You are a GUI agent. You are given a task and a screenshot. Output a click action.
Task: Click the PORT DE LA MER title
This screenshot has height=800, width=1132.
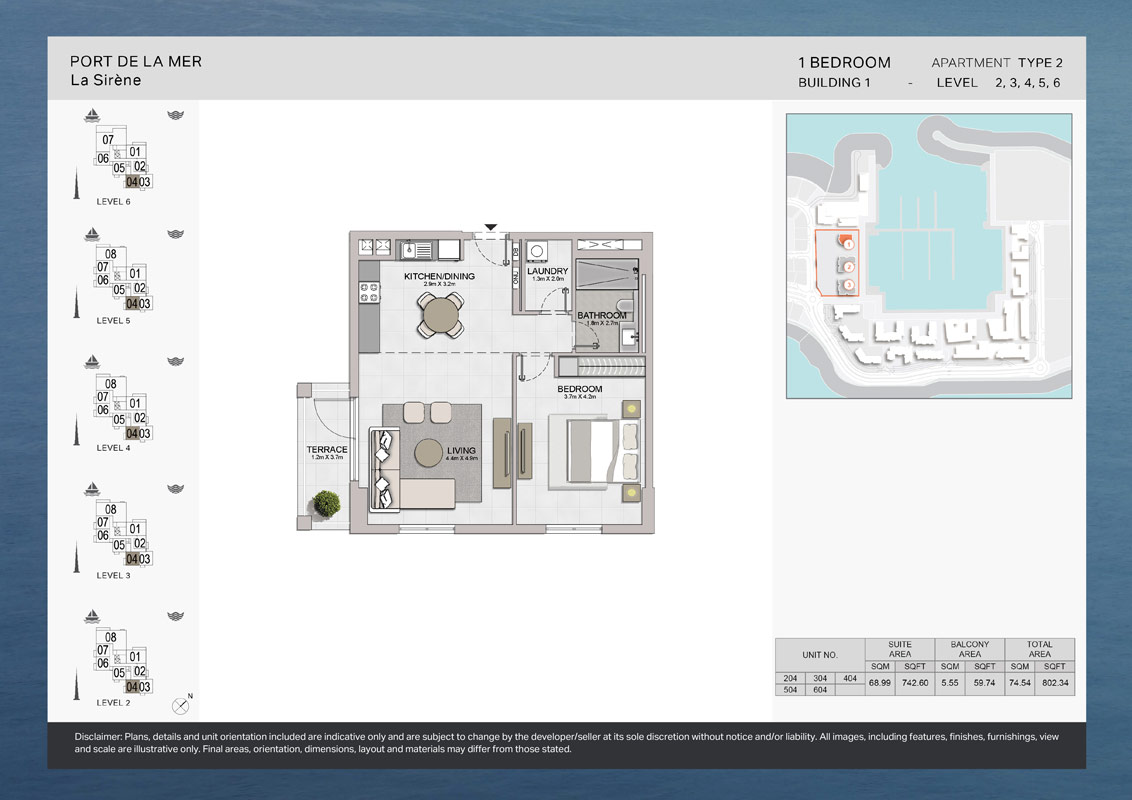point(136,61)
